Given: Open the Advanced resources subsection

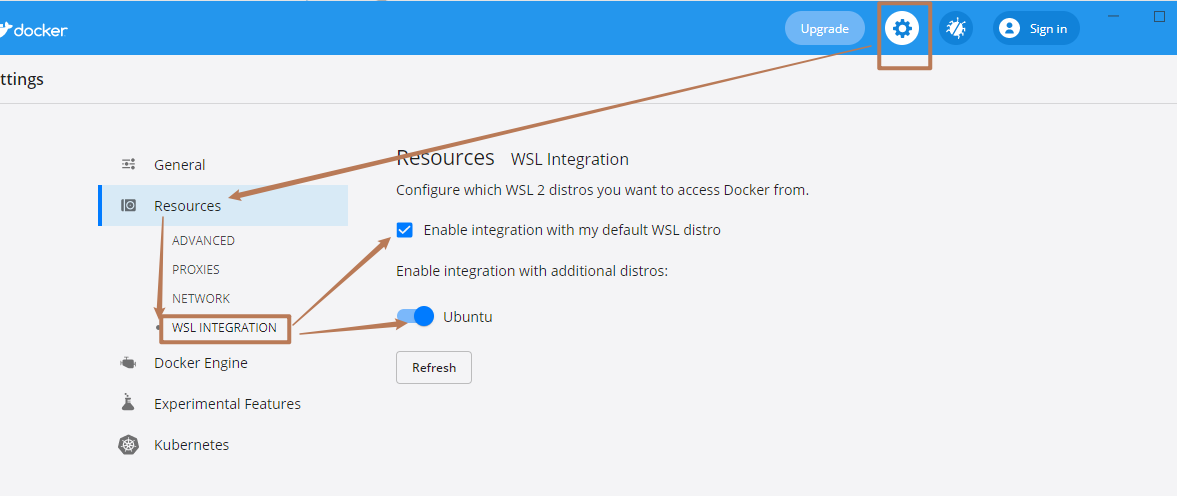Looking at the screenshot, I should coord(203,241).
